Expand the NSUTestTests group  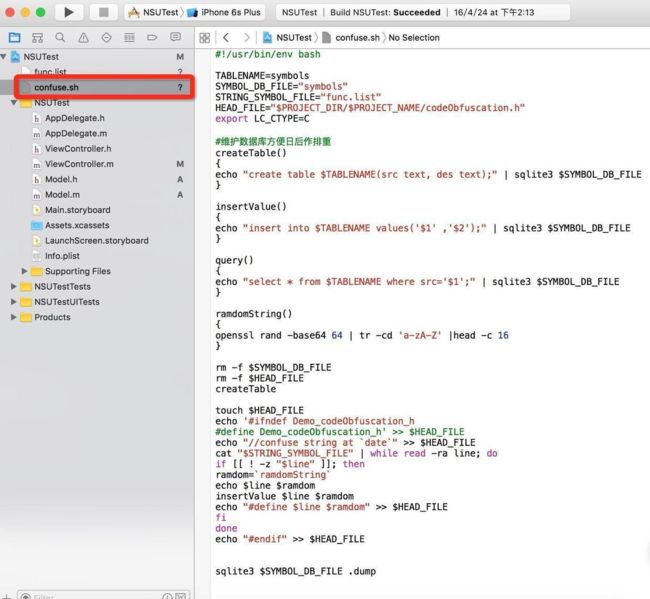point(13,286)
